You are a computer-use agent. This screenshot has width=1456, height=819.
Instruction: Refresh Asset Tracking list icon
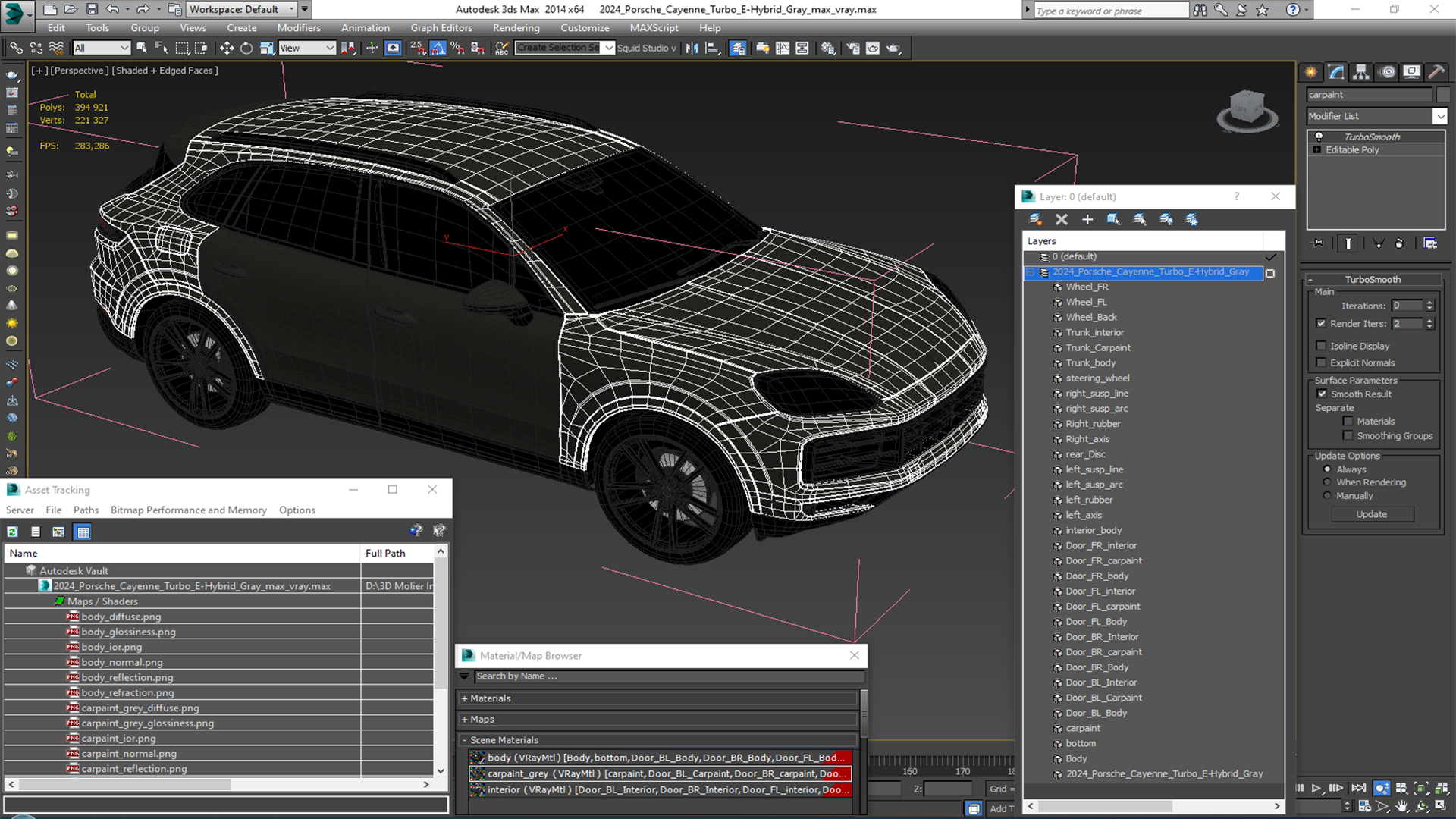tap(13, 532)
